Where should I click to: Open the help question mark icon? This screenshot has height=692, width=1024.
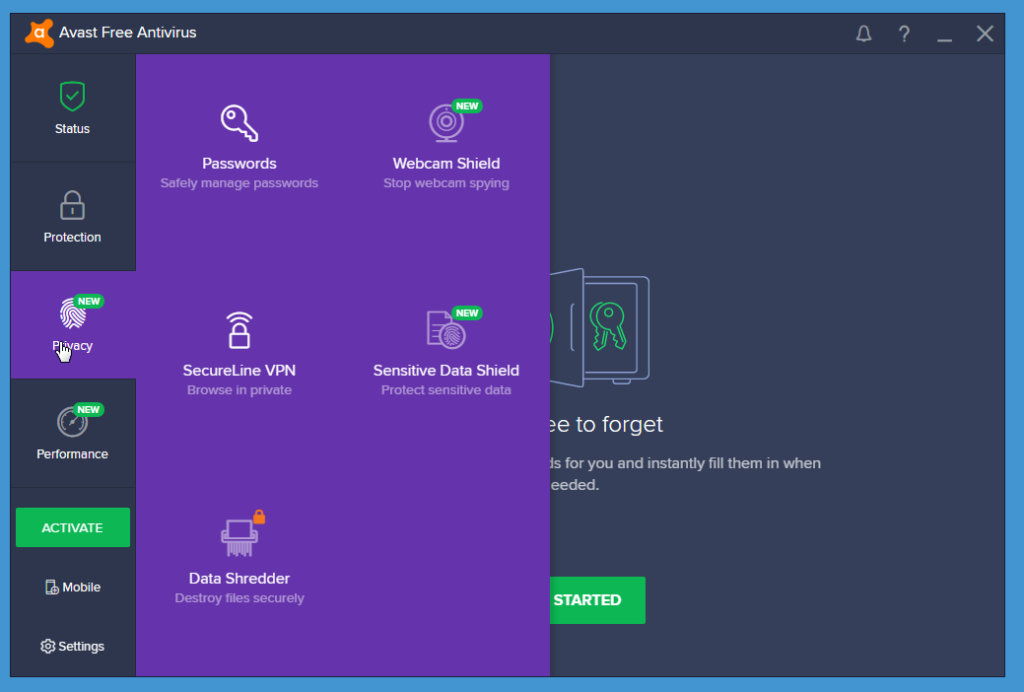point(904,33)
